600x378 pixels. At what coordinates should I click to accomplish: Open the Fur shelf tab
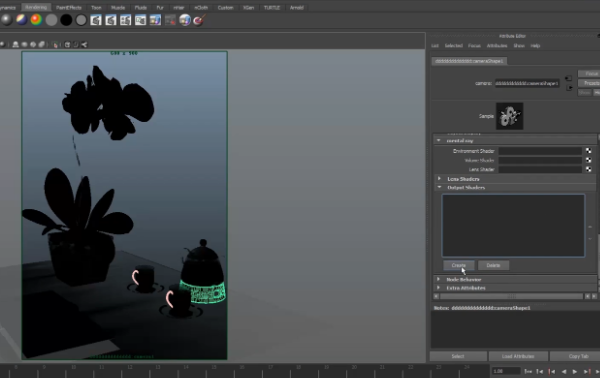[x=160, y=8]
